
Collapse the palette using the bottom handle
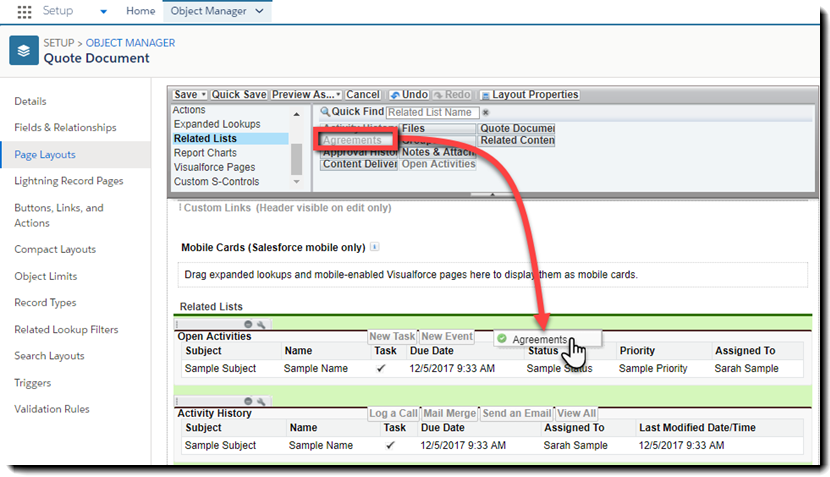[492, 195]
